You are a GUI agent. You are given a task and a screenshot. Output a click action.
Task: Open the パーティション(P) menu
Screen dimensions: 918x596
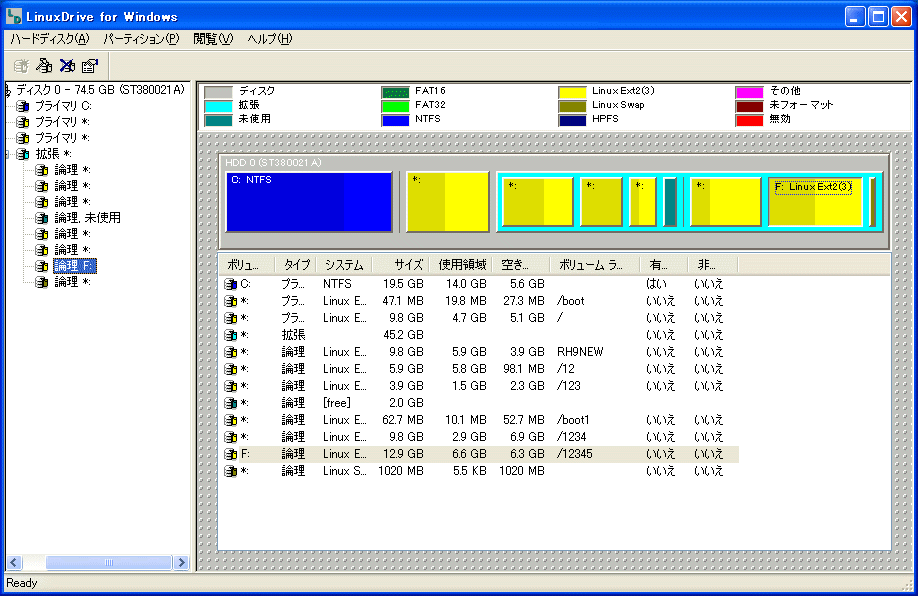pyautogui.click(x=141, y=39)
